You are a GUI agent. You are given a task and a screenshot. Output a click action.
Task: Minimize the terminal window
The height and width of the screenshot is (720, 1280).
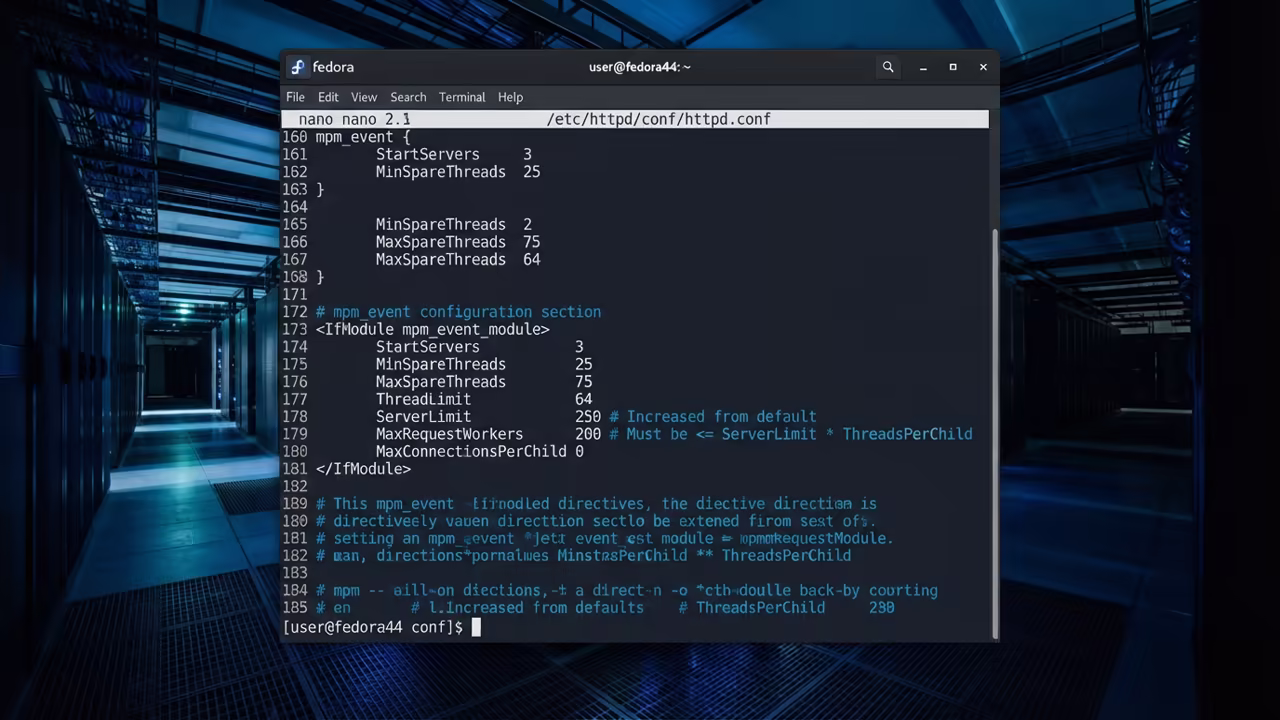pyautogui.click(x=923, y=67)
